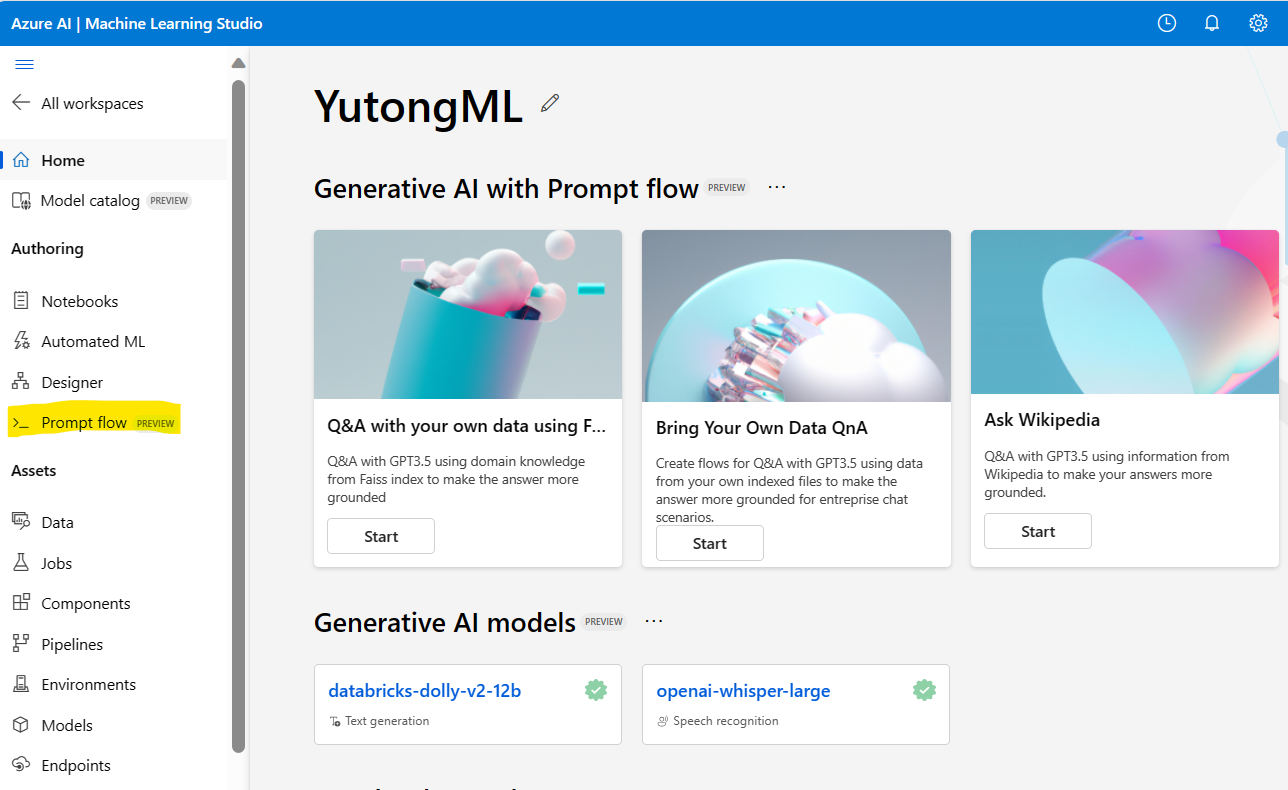Click the Components grid icon
The image size is (1288, 790).
tap(21, 603)
